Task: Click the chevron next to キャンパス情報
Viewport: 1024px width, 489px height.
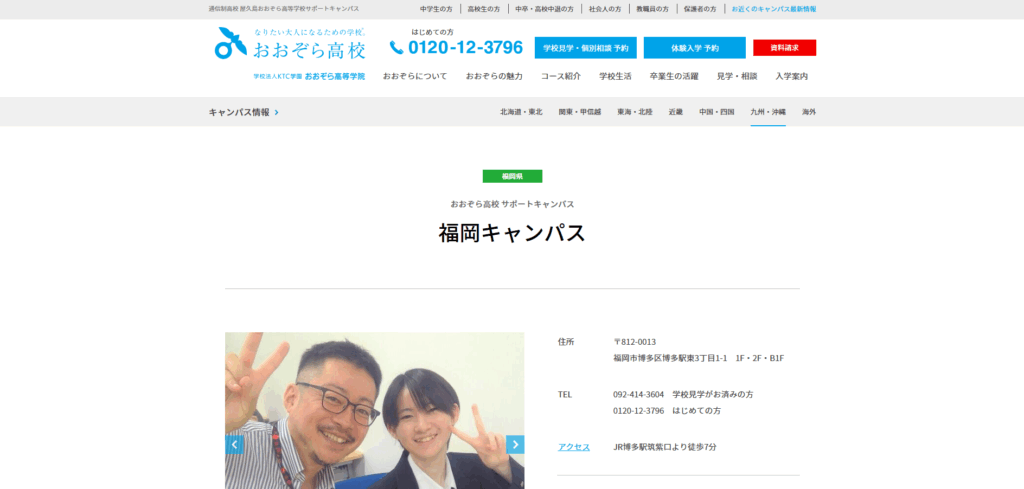Action: (x=277, y=112)
